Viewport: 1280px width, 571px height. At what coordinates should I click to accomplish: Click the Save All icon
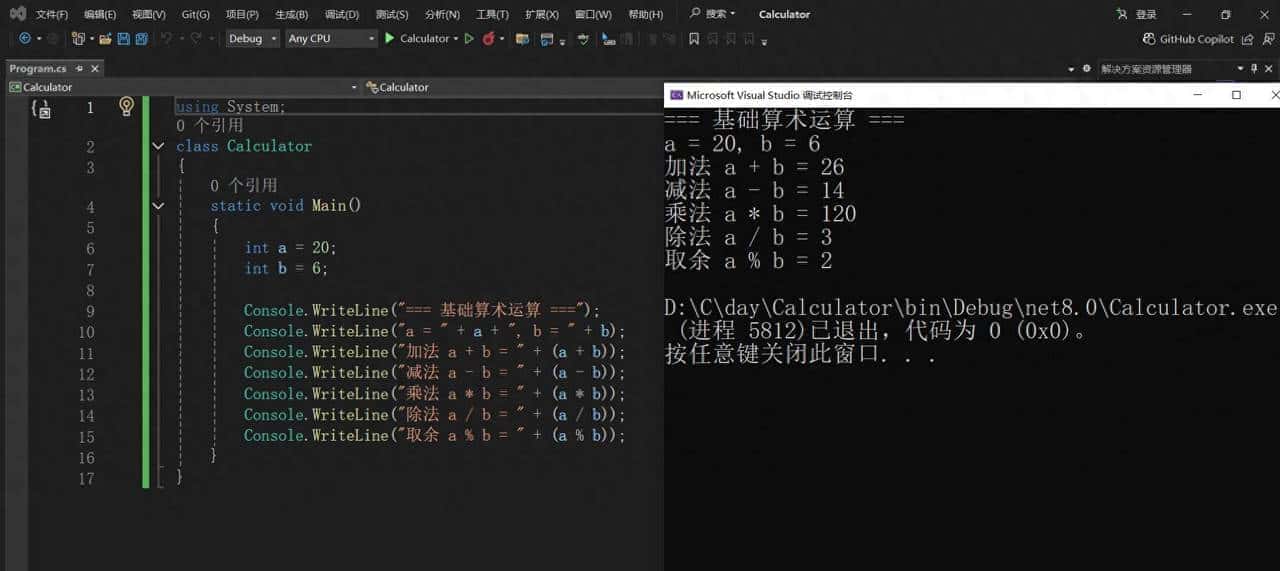[142, 38]
